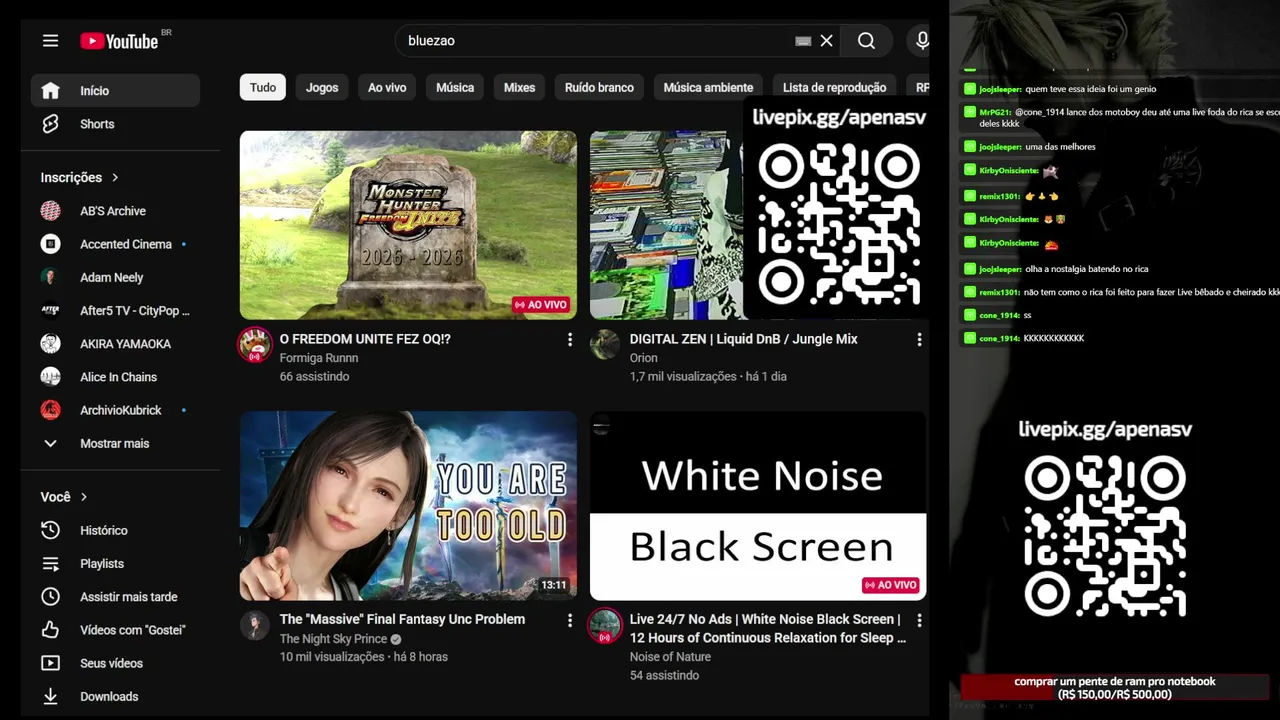Open Downloads in the sidebar
This screenshot has width=1280, height=720.
(x=115, y=697)
